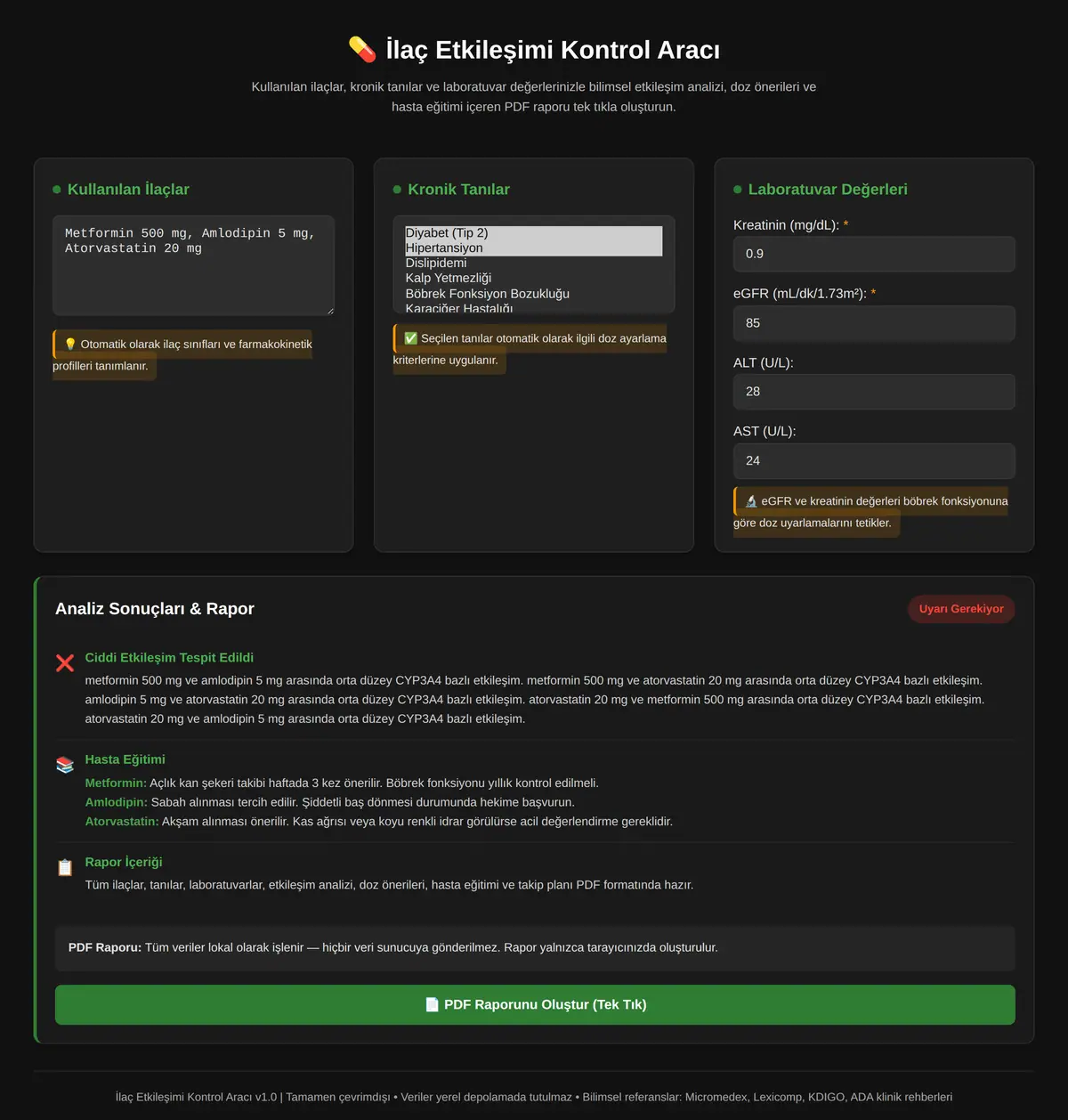Click the Atorvastatin: patient education label
1068x1120 pixels.
(122, 822)
